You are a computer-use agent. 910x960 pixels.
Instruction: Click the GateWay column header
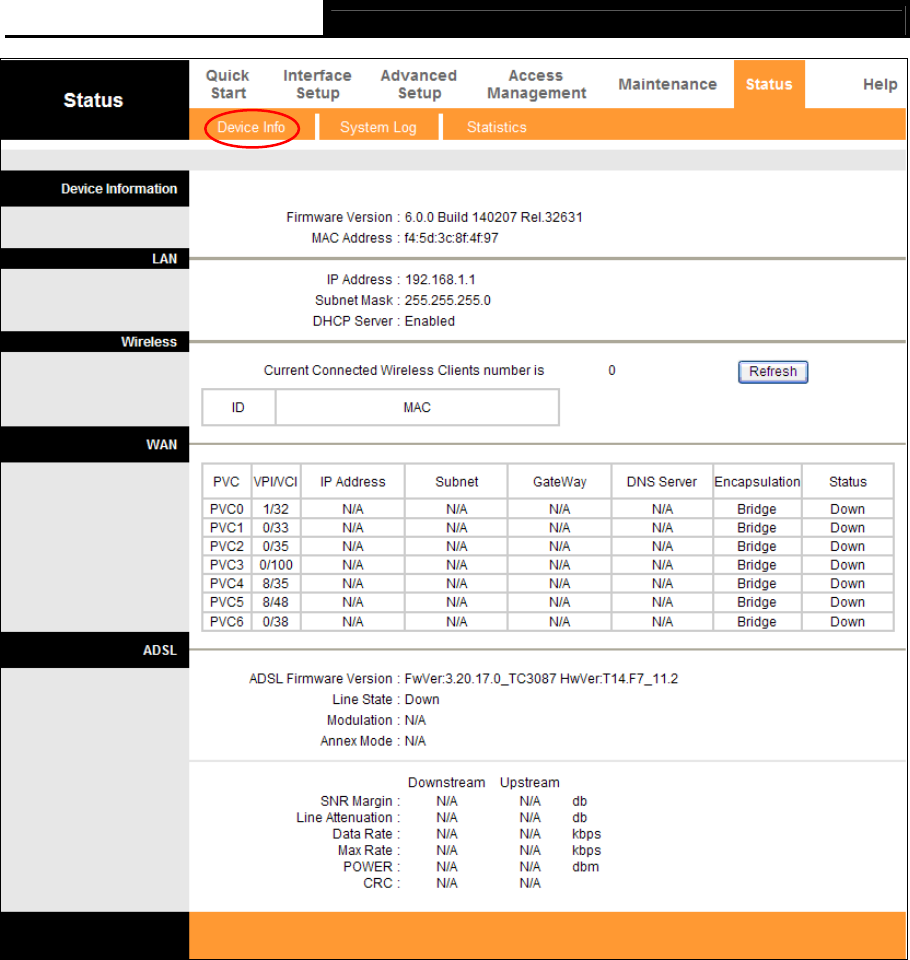point(559,482)
